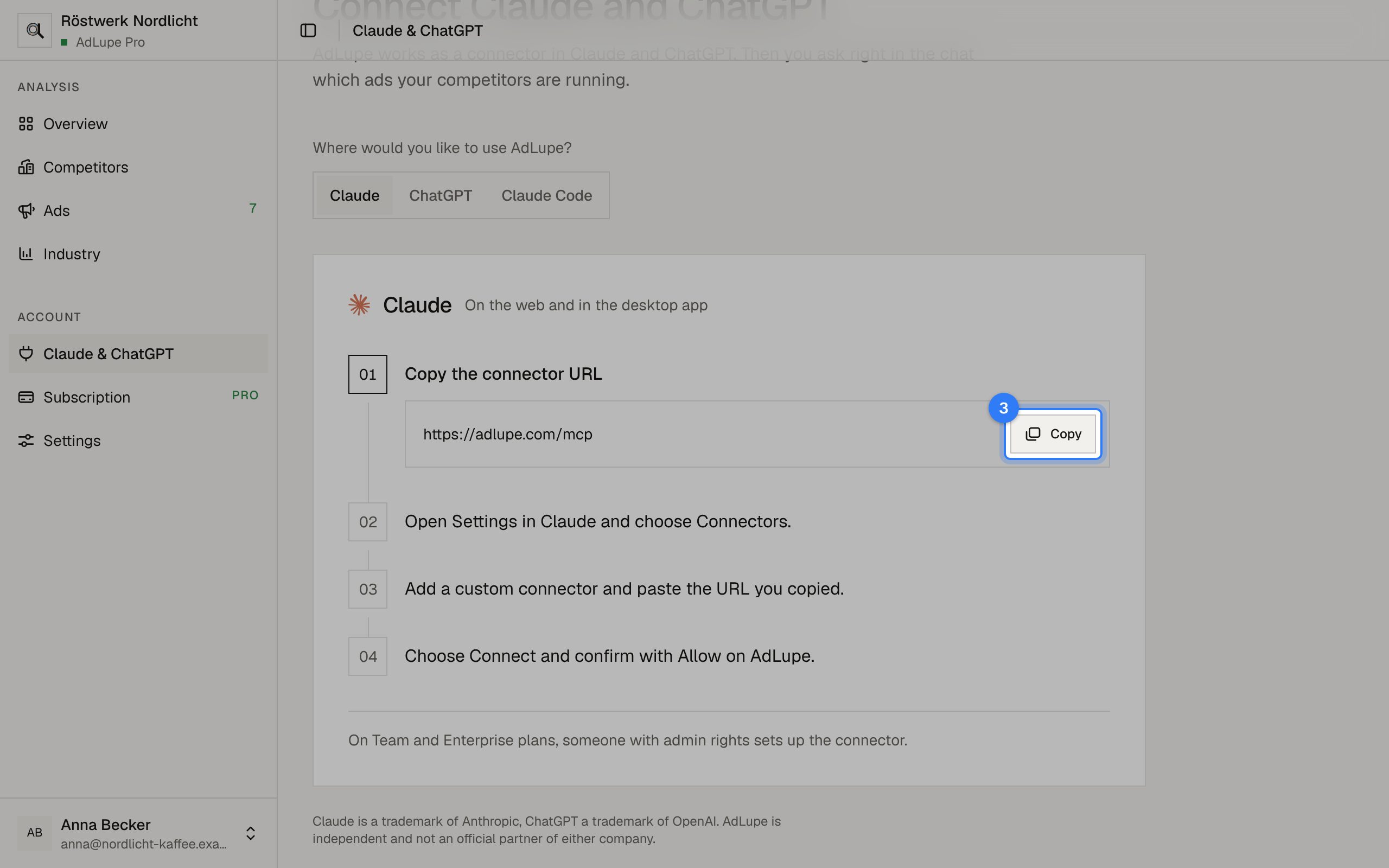Open the Claude & ChatGPT sidebar item

point(138,354)
